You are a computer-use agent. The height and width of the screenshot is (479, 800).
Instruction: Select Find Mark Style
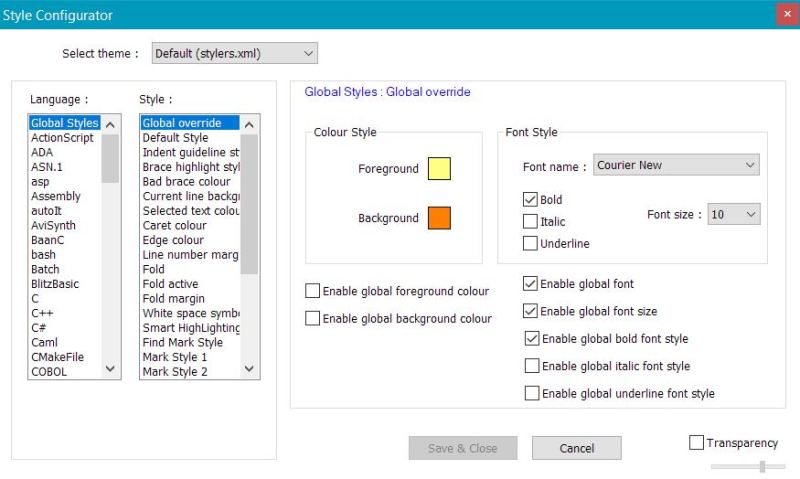190,342
